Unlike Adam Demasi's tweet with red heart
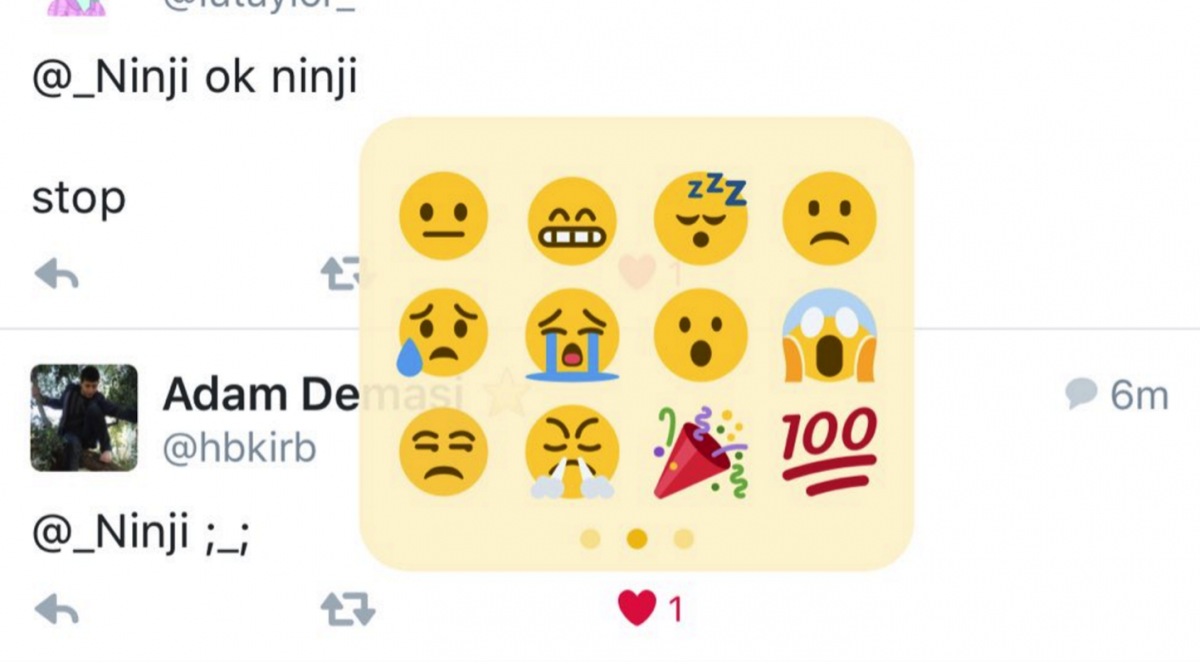This screenshot has height=662, width=1200. coord(637,608)
